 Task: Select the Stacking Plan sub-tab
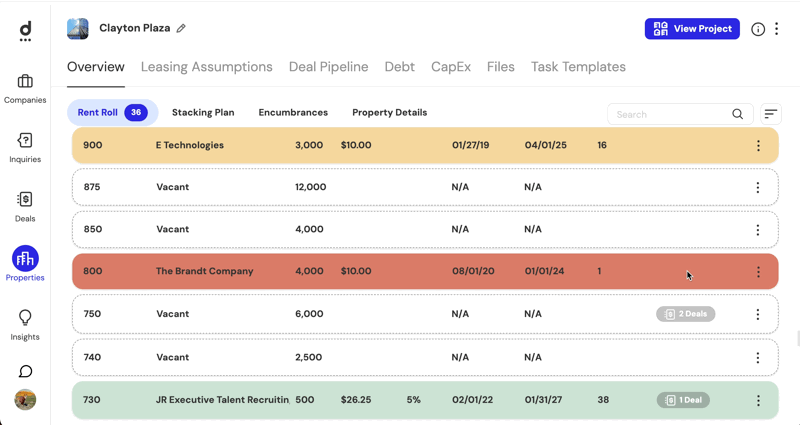203,112
